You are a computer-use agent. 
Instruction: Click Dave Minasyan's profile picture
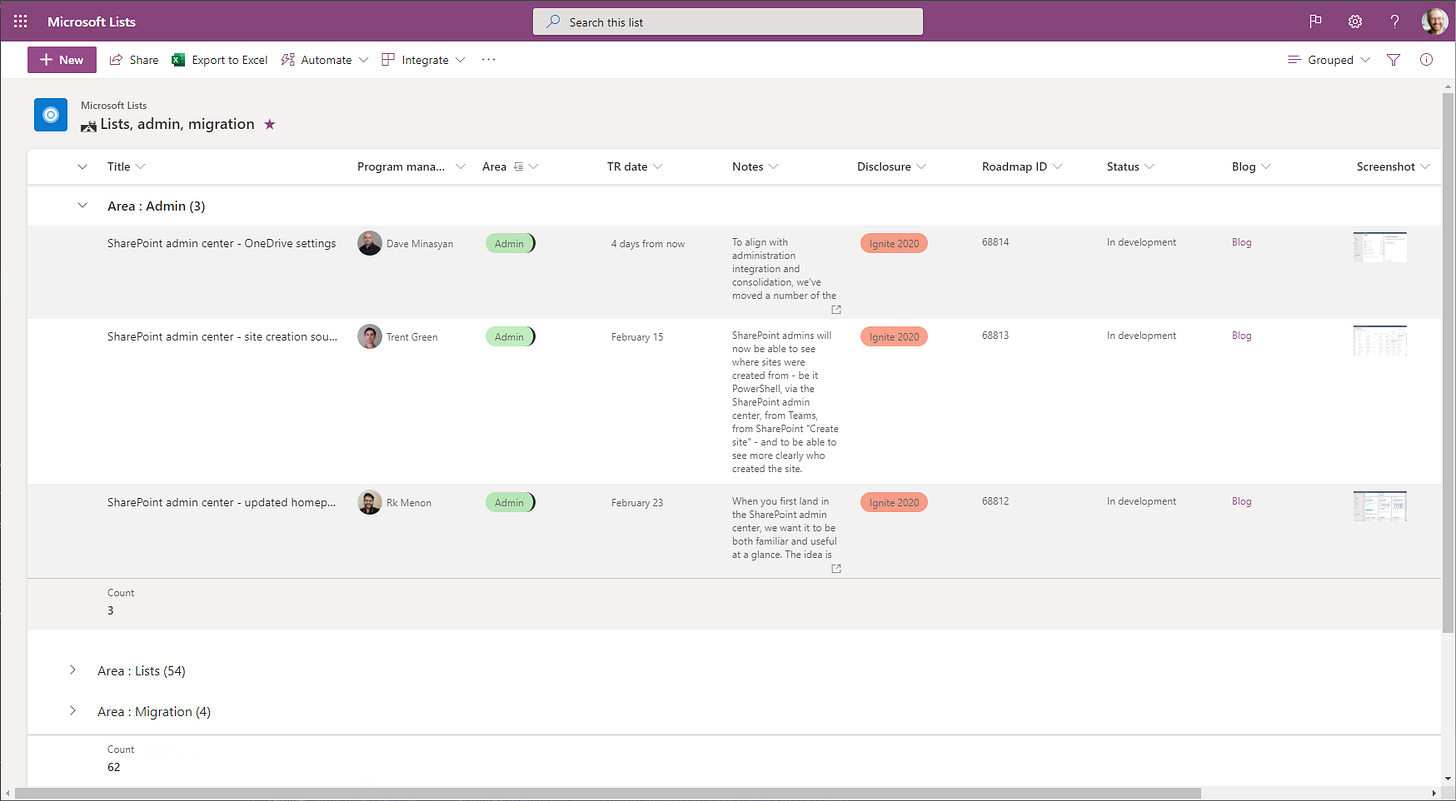(369, 242)
